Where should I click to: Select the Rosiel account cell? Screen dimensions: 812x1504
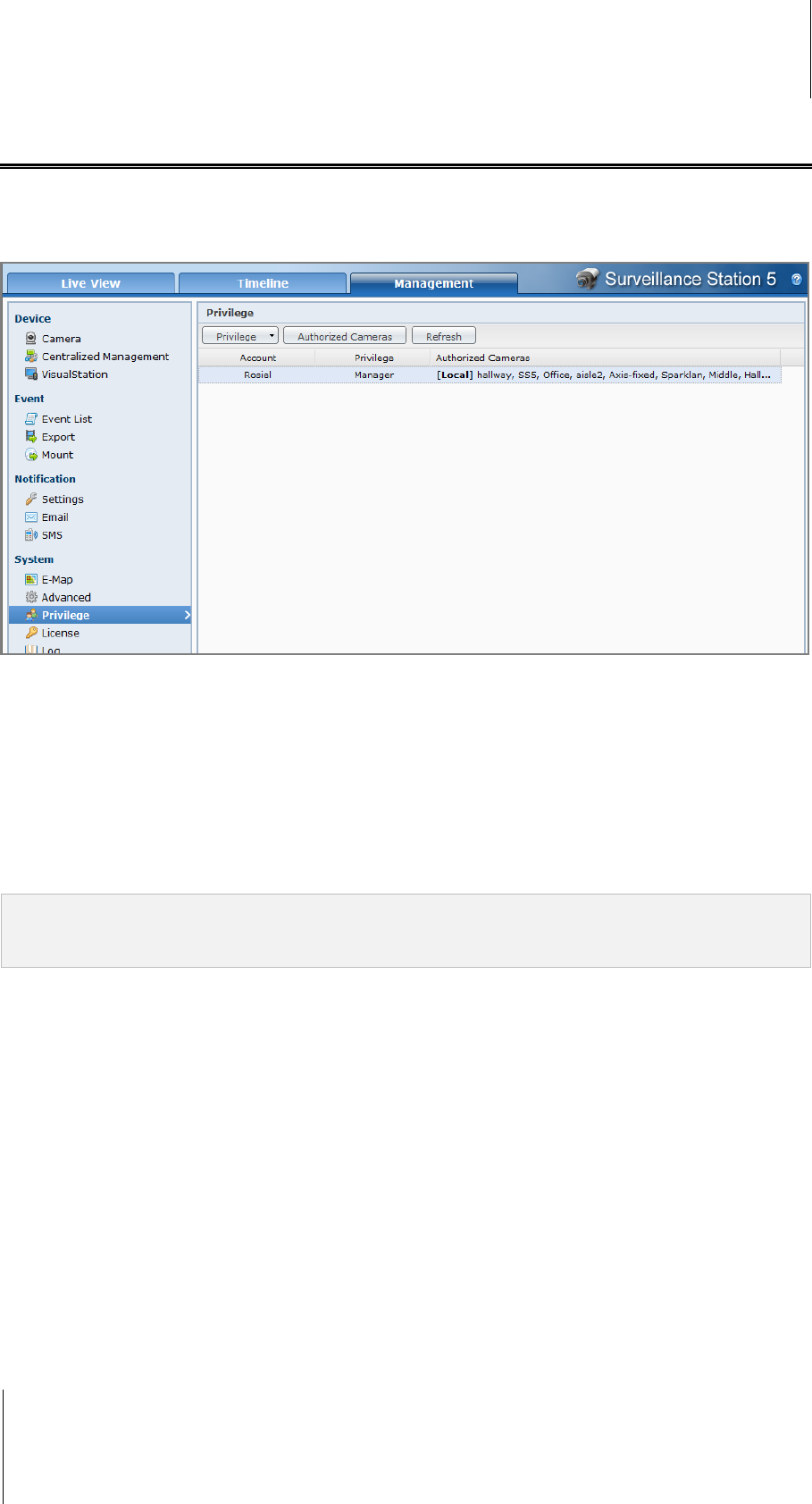point(257,375)
